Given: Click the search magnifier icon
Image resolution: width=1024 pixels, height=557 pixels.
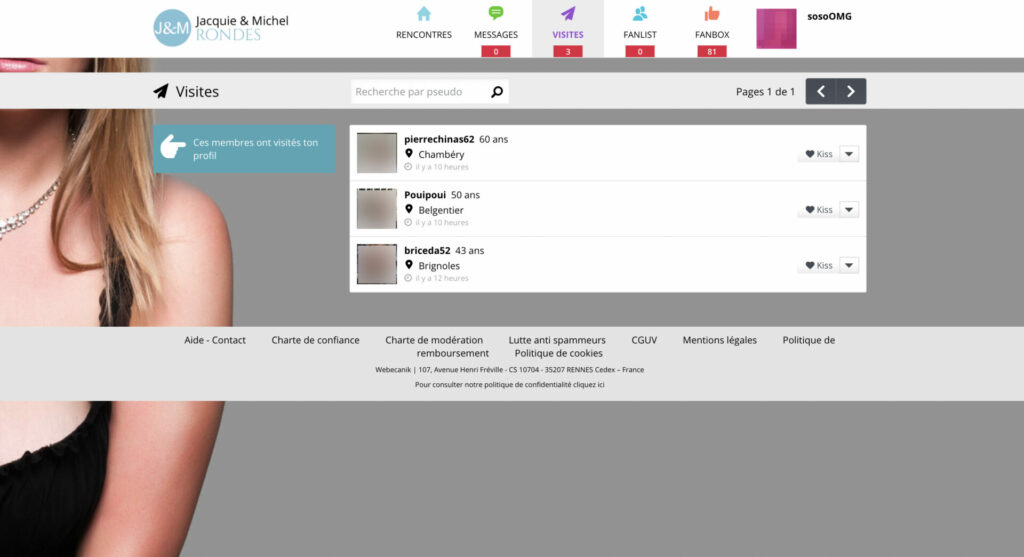Looking at the screenshot, I should pyautogui.click(x=497, y=92).
